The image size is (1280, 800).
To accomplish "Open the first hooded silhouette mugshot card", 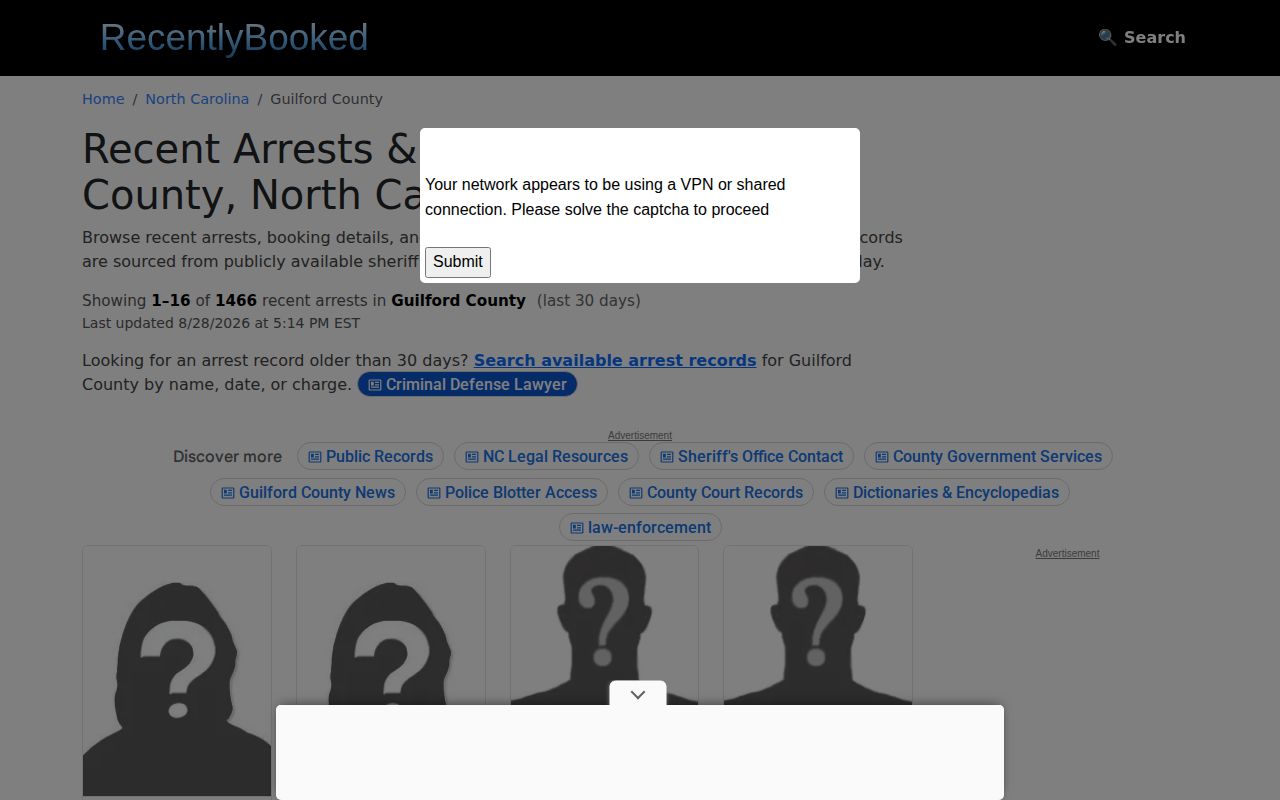I will pos(177,671).
